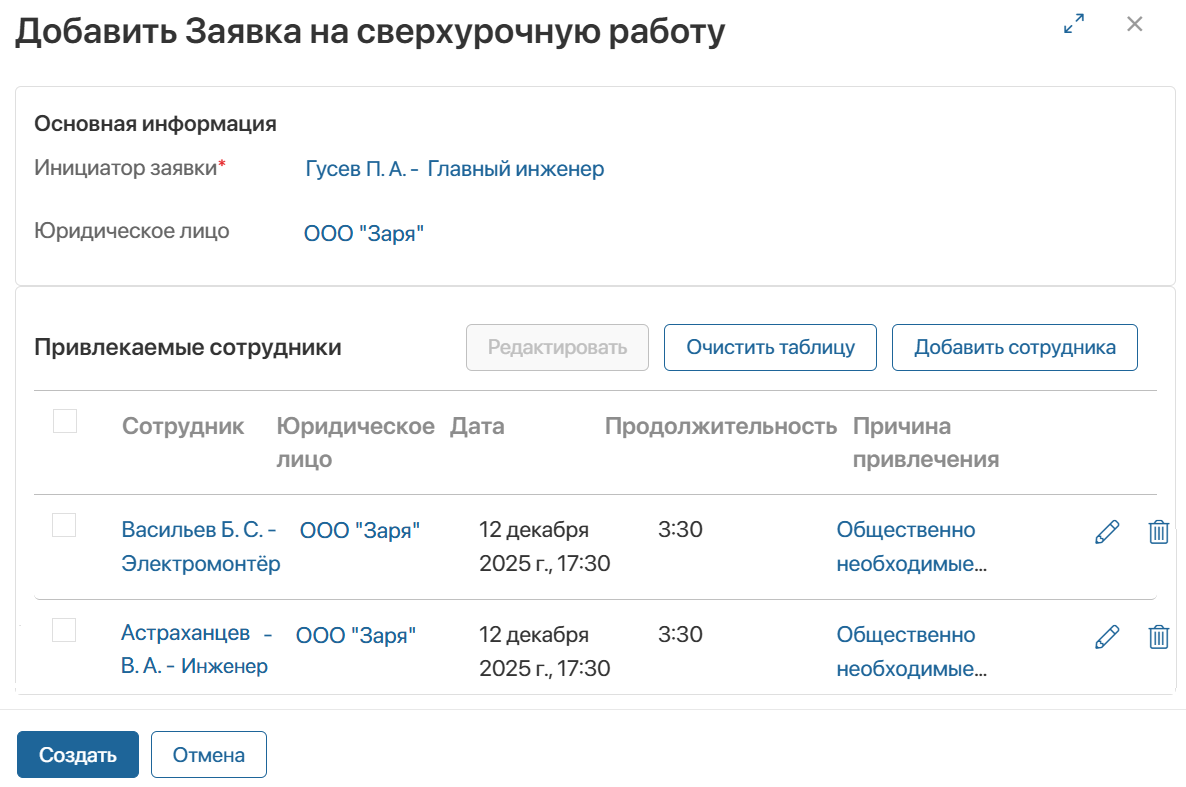Screen dimensions: 1186x787
Task: Open the legal entity link in Основная информация
Action: 364,233
